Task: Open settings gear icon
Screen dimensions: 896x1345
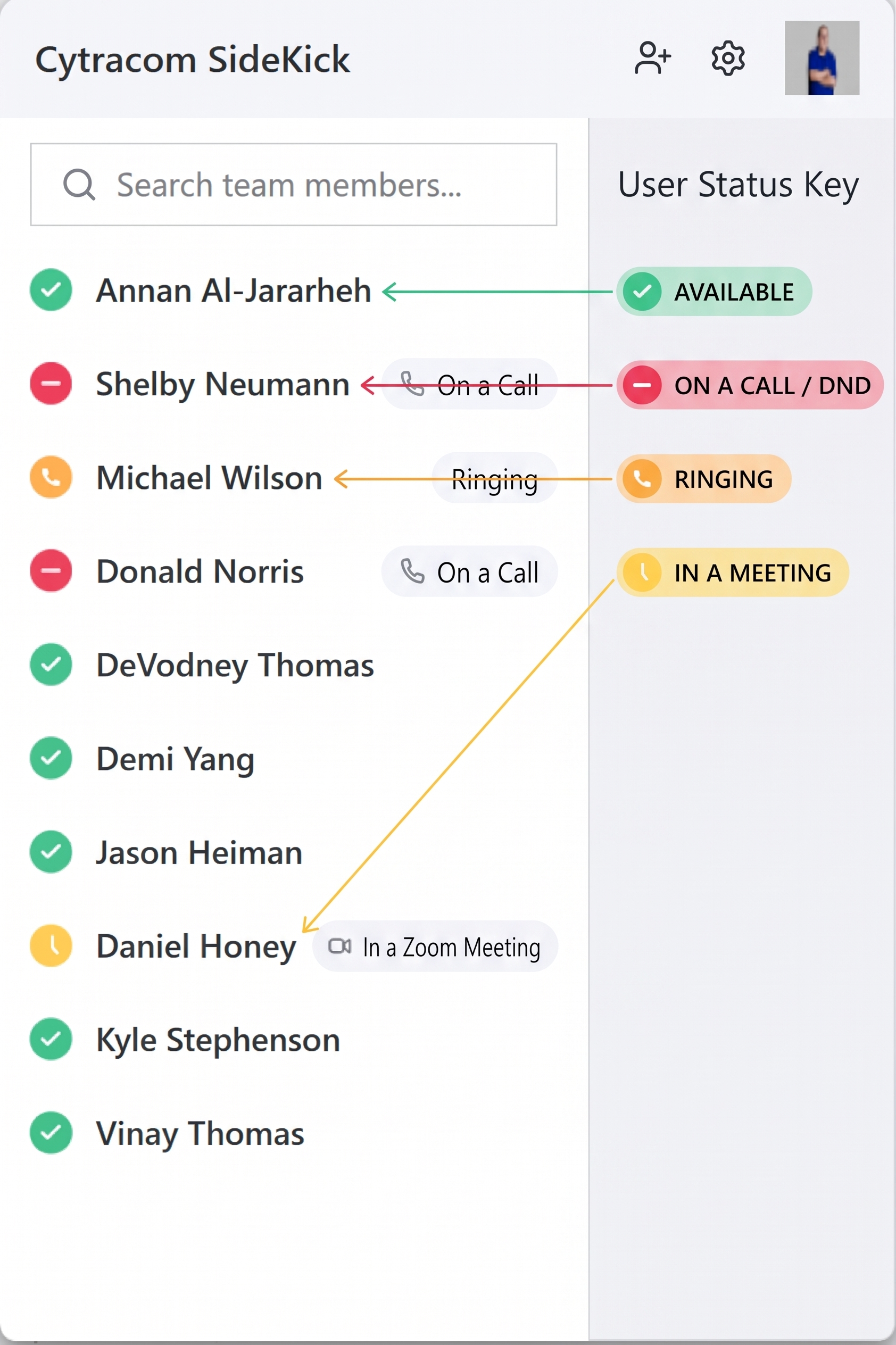Action: point(727,57)
